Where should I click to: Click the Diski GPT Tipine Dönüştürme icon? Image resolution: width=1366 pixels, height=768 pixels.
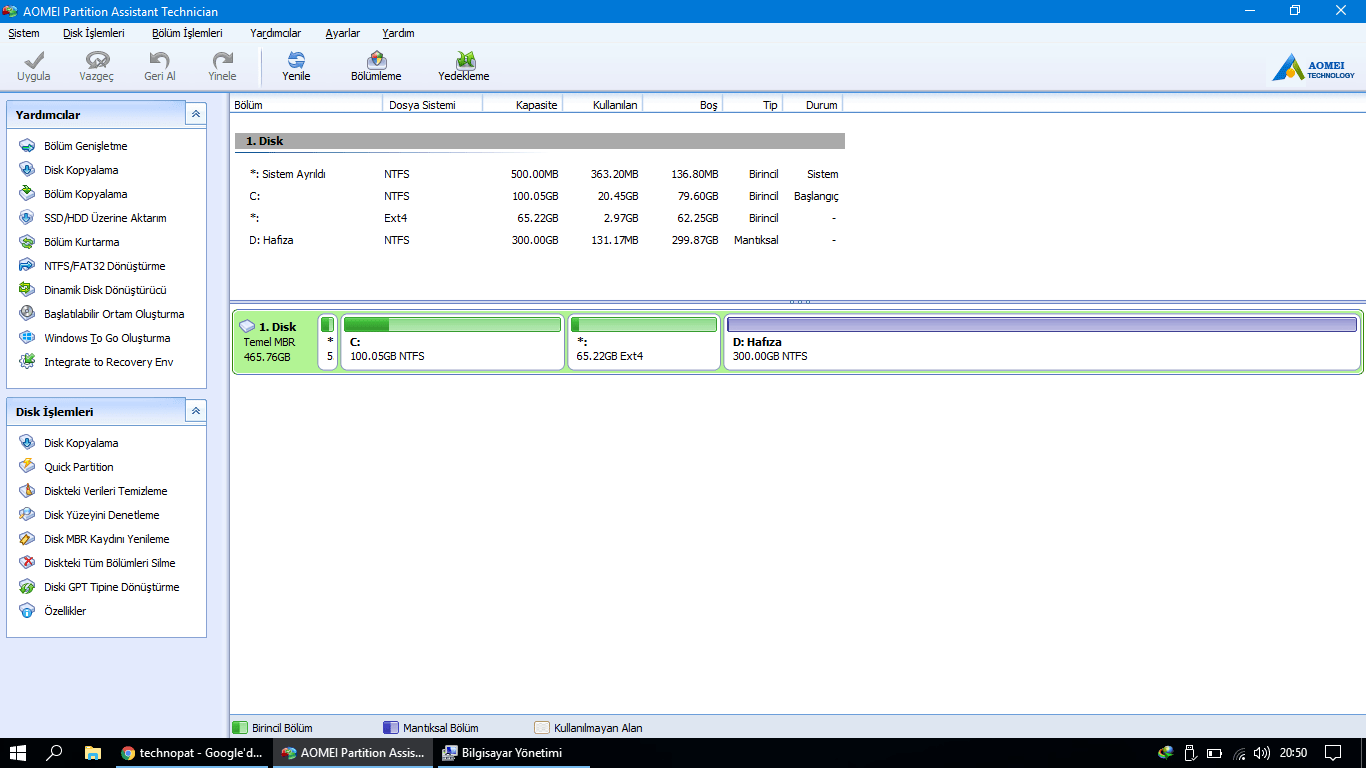pyautogui.click(x=27, y=587)
